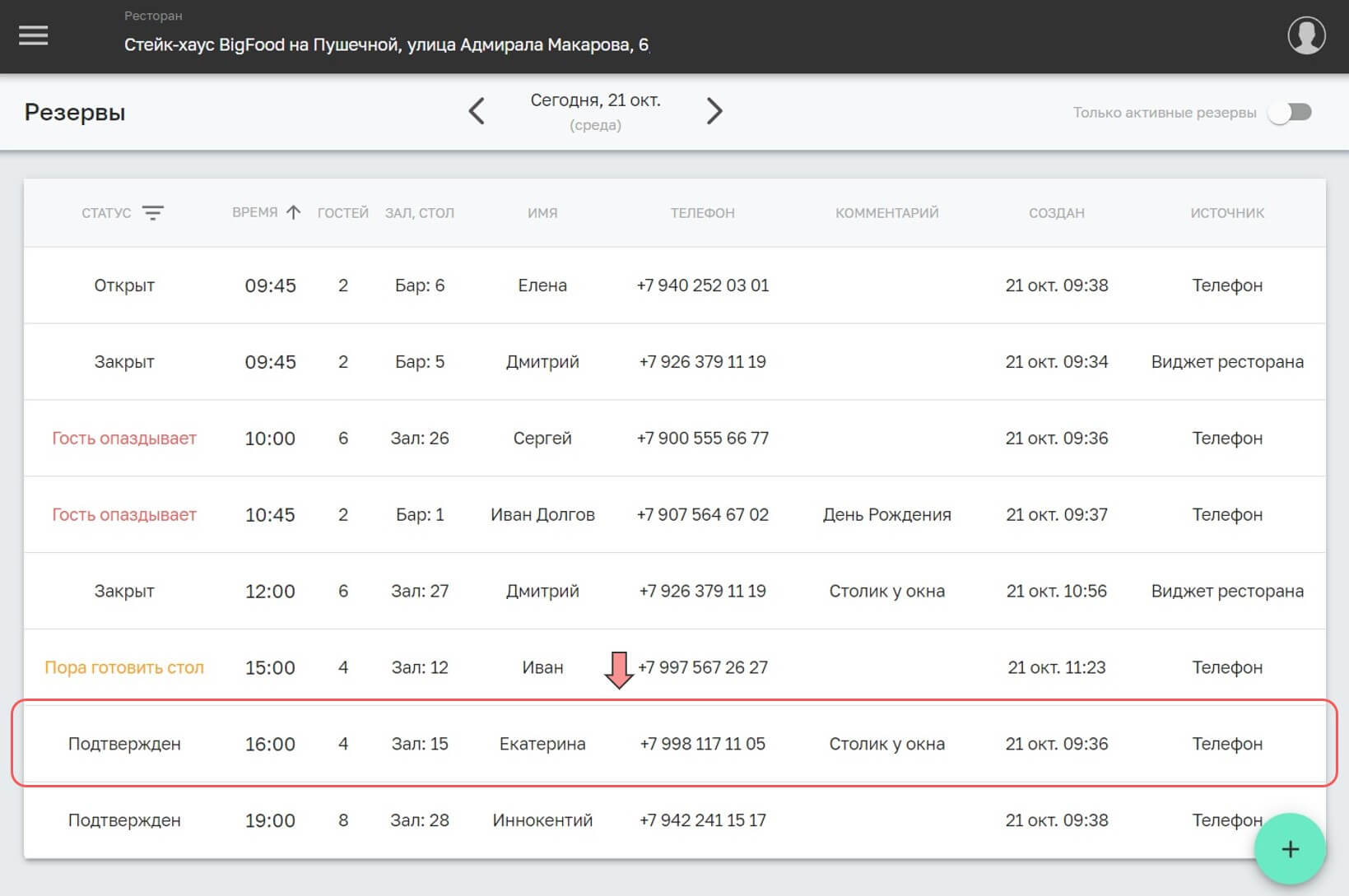Click 'Гость опаздывает' status for Сергей

pos(124,439)
